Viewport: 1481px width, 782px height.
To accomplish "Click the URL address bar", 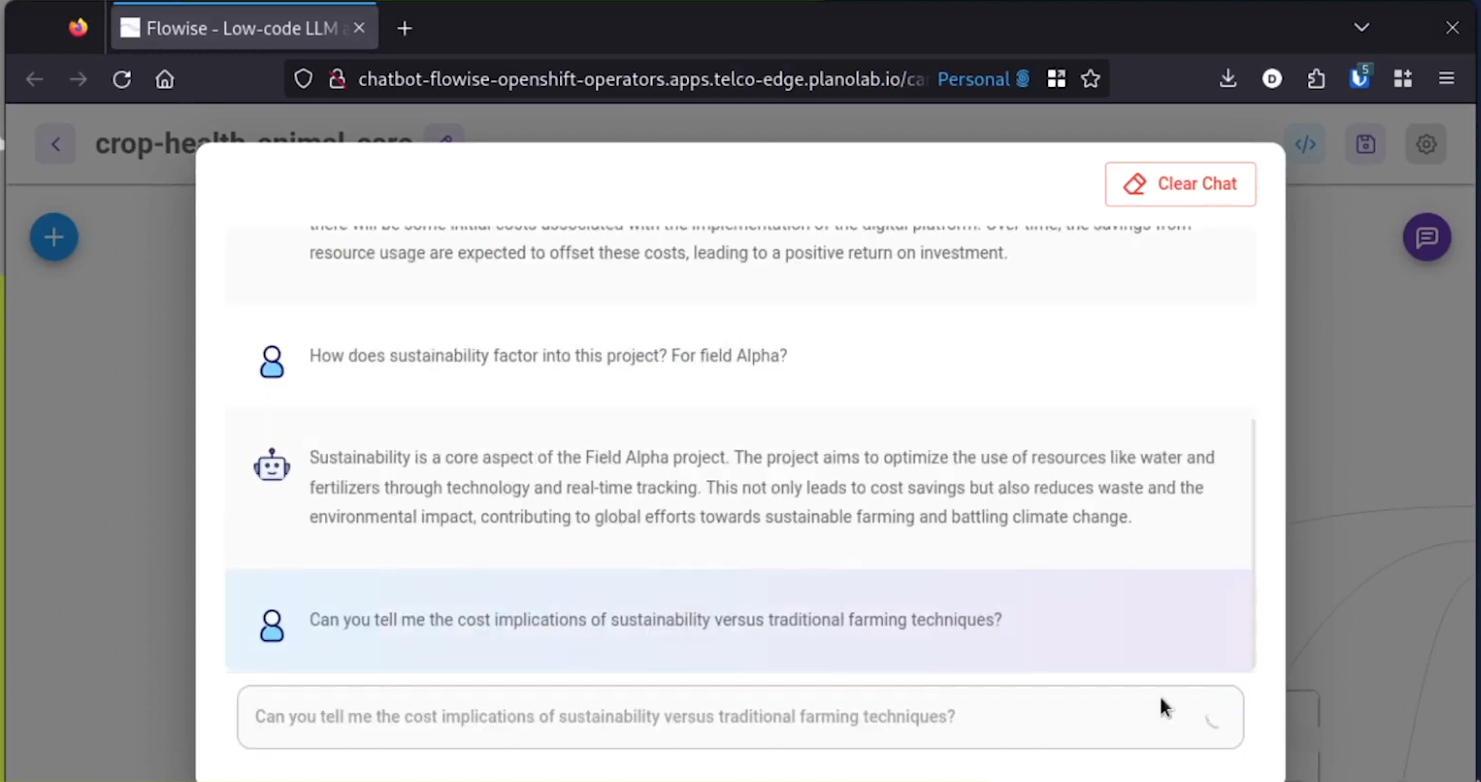I will tap(640, 79).
